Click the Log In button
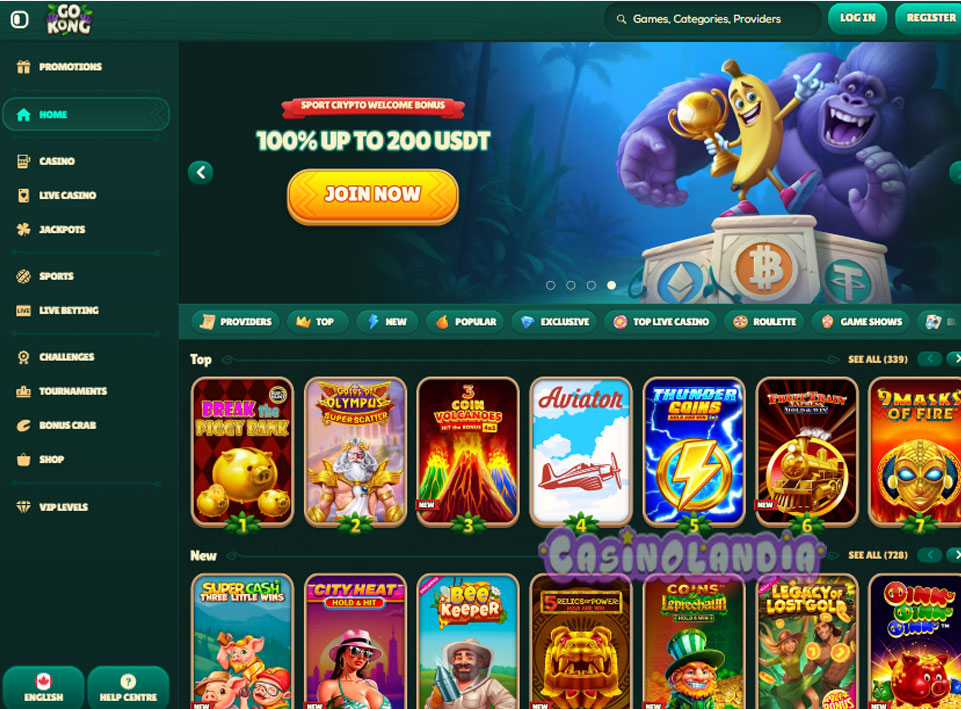Viewport: 961px width, 709px height. click(x=858, y=18)
